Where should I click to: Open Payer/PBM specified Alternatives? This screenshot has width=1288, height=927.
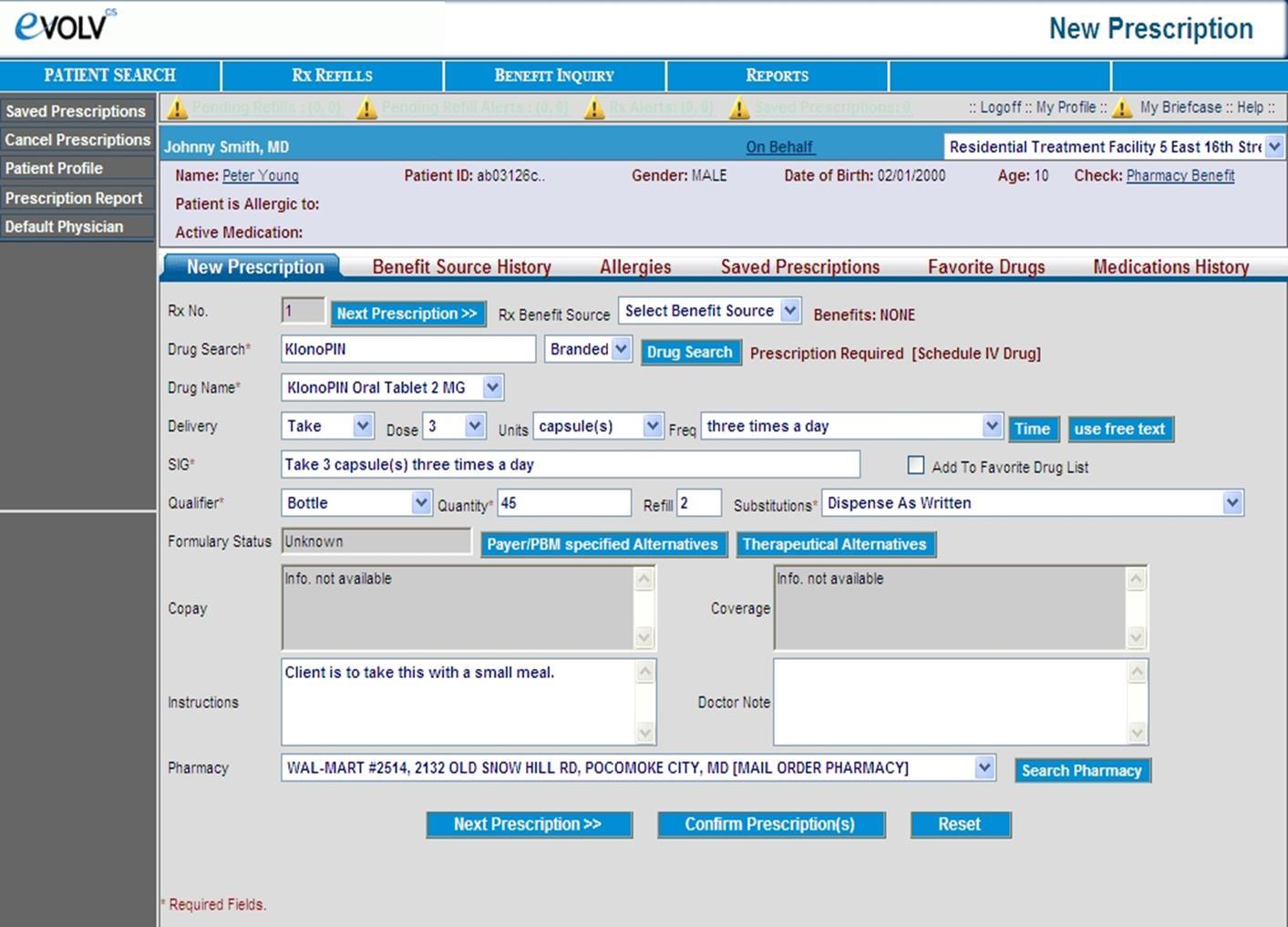603,544
